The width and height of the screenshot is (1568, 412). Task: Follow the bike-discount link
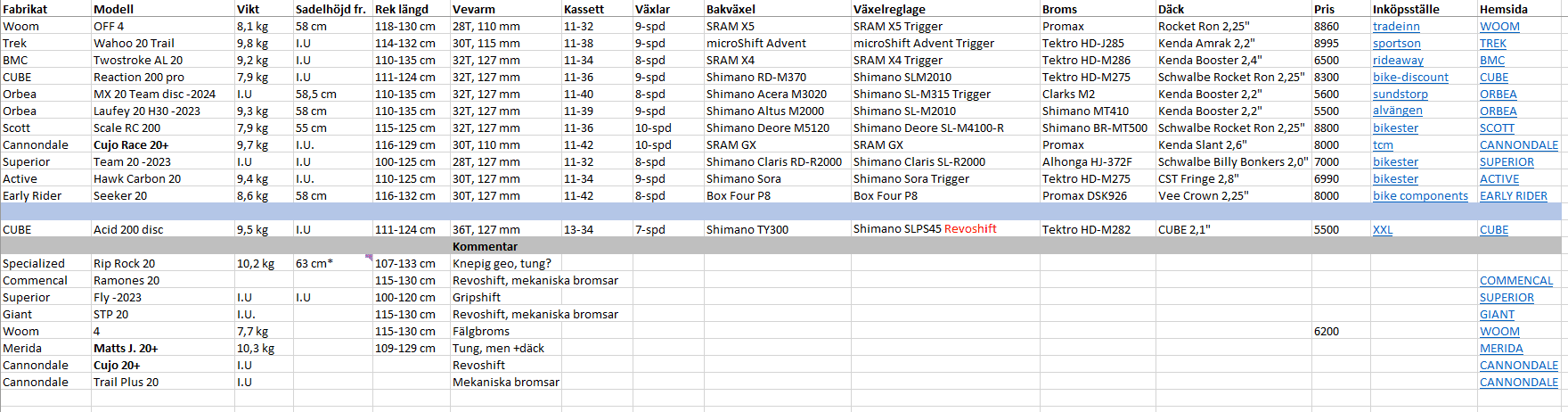tap(1410, 78)
